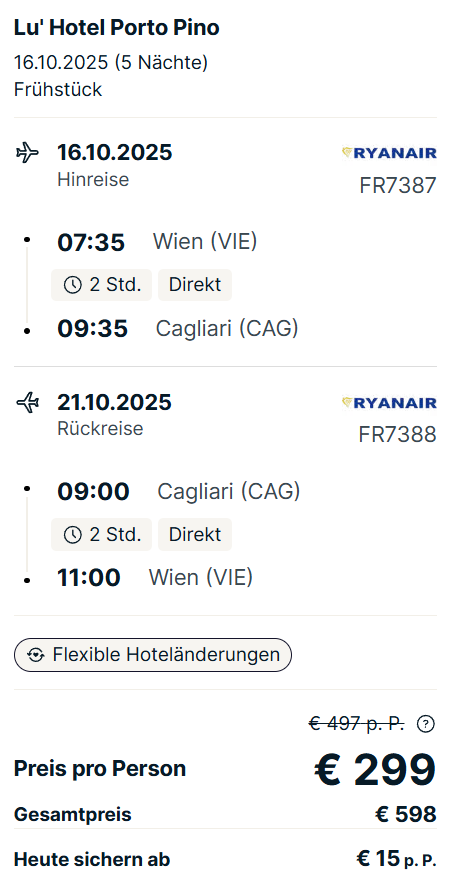Click the 07:35 Wien (VIE) departure

[157, 242]
